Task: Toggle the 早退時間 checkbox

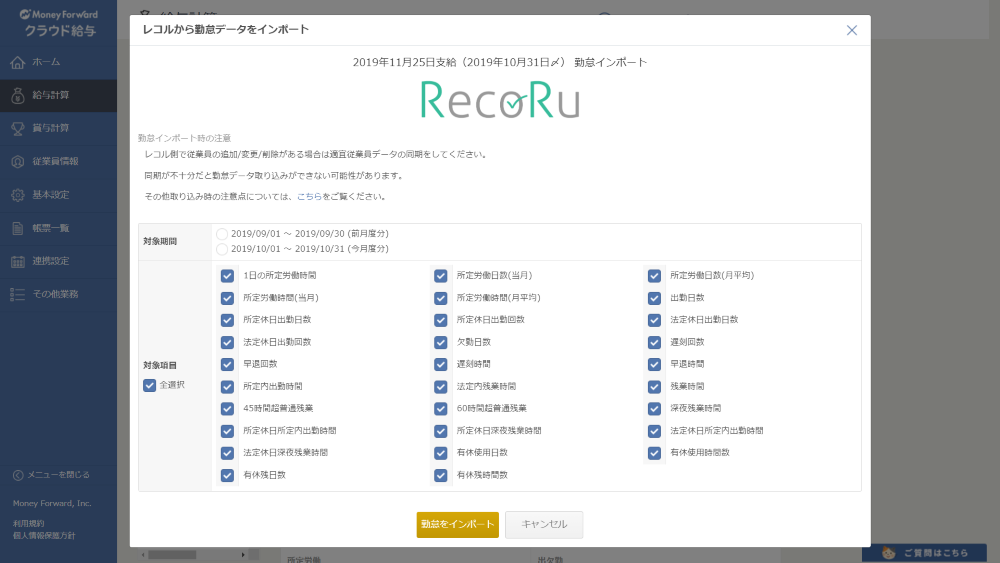Action: click(654, 364)
